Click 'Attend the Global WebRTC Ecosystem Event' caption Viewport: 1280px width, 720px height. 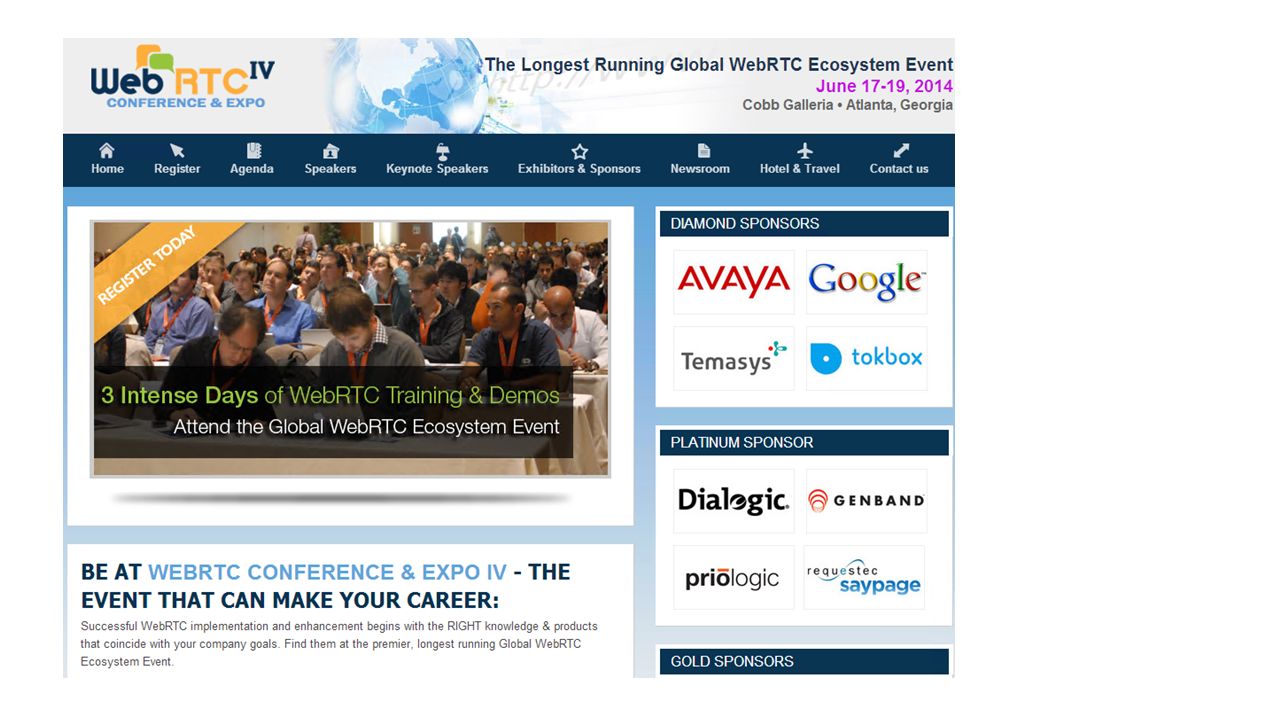click(366, 427)
